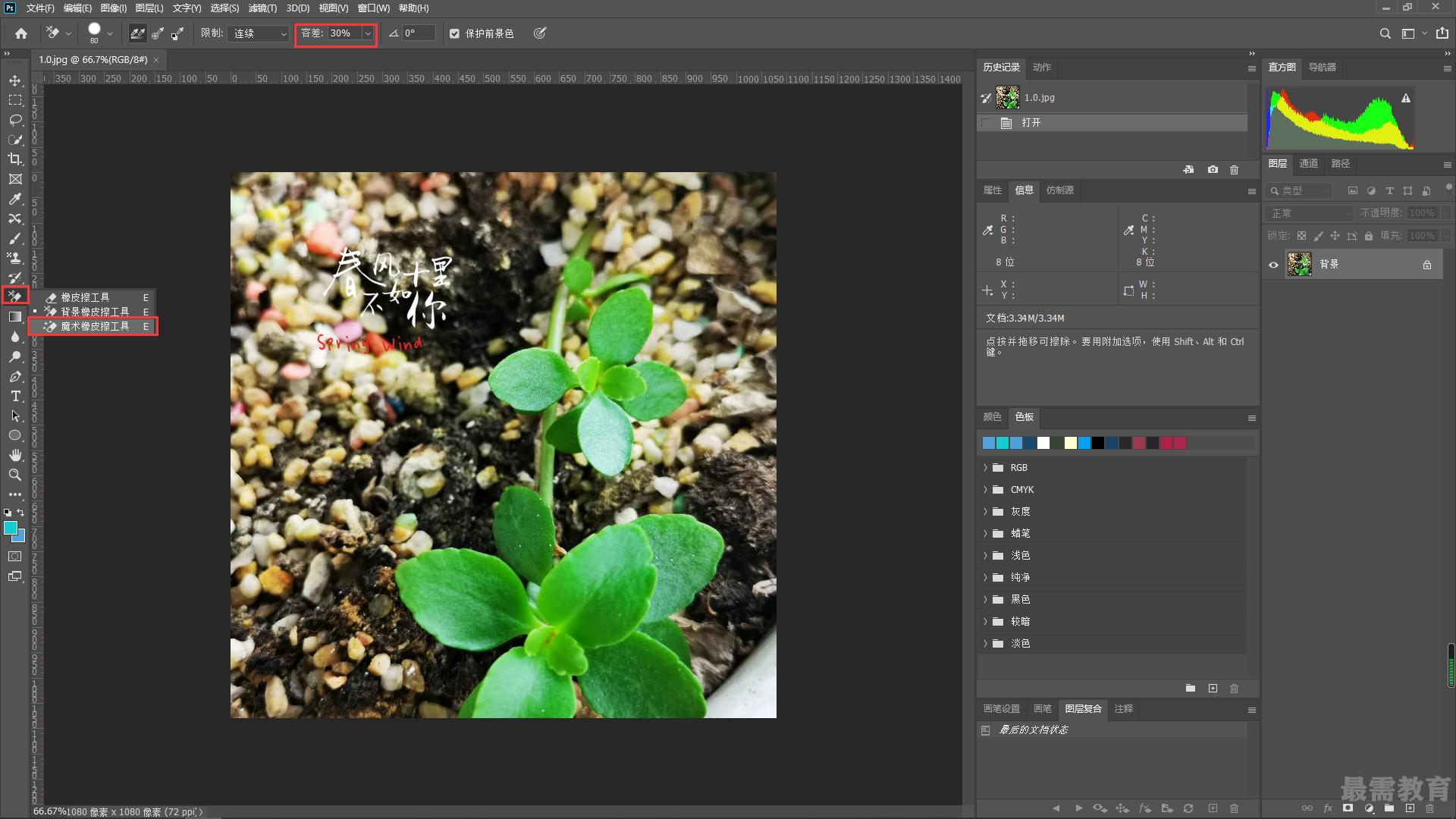Click the Share icon at top right
This screenshot has height=819, width=1456.
tap(1442, 33)
